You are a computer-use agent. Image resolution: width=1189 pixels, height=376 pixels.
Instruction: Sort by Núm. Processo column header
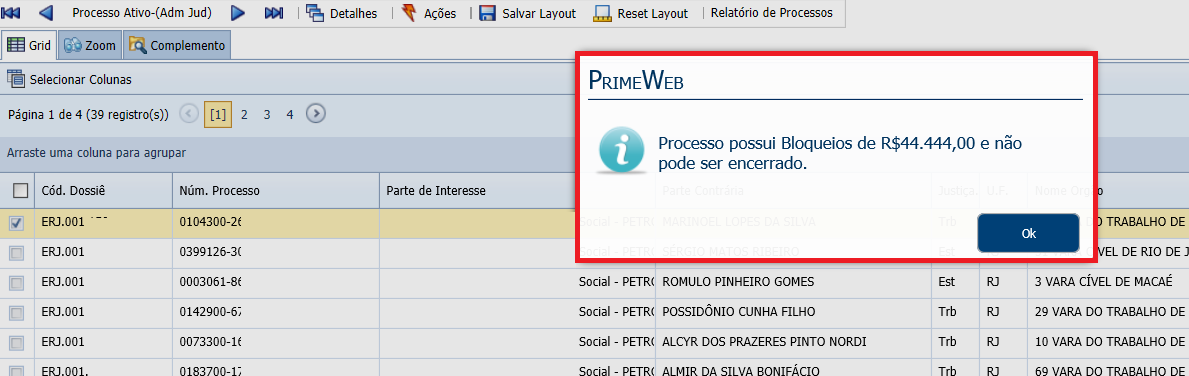click(276, 190)
